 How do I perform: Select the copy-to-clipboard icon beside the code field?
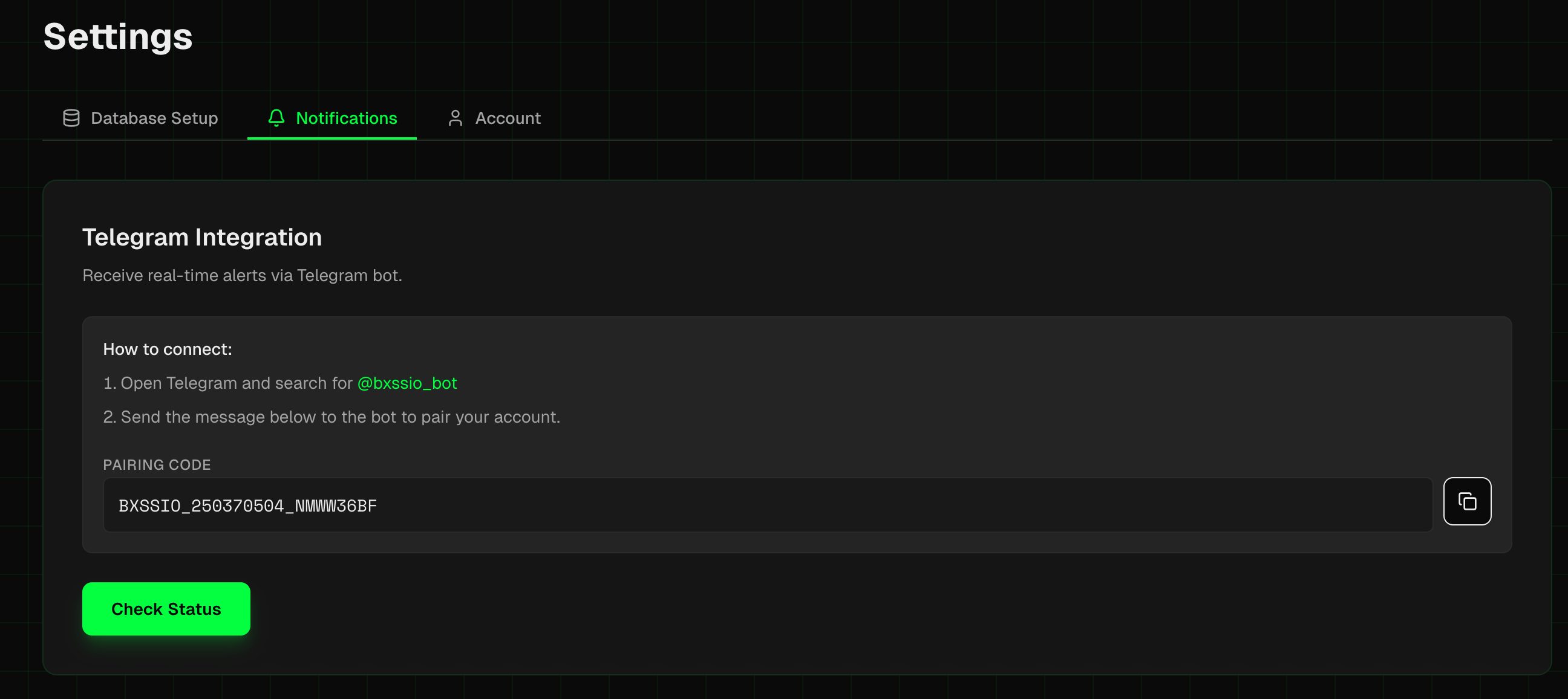[x=1468, y=501]
